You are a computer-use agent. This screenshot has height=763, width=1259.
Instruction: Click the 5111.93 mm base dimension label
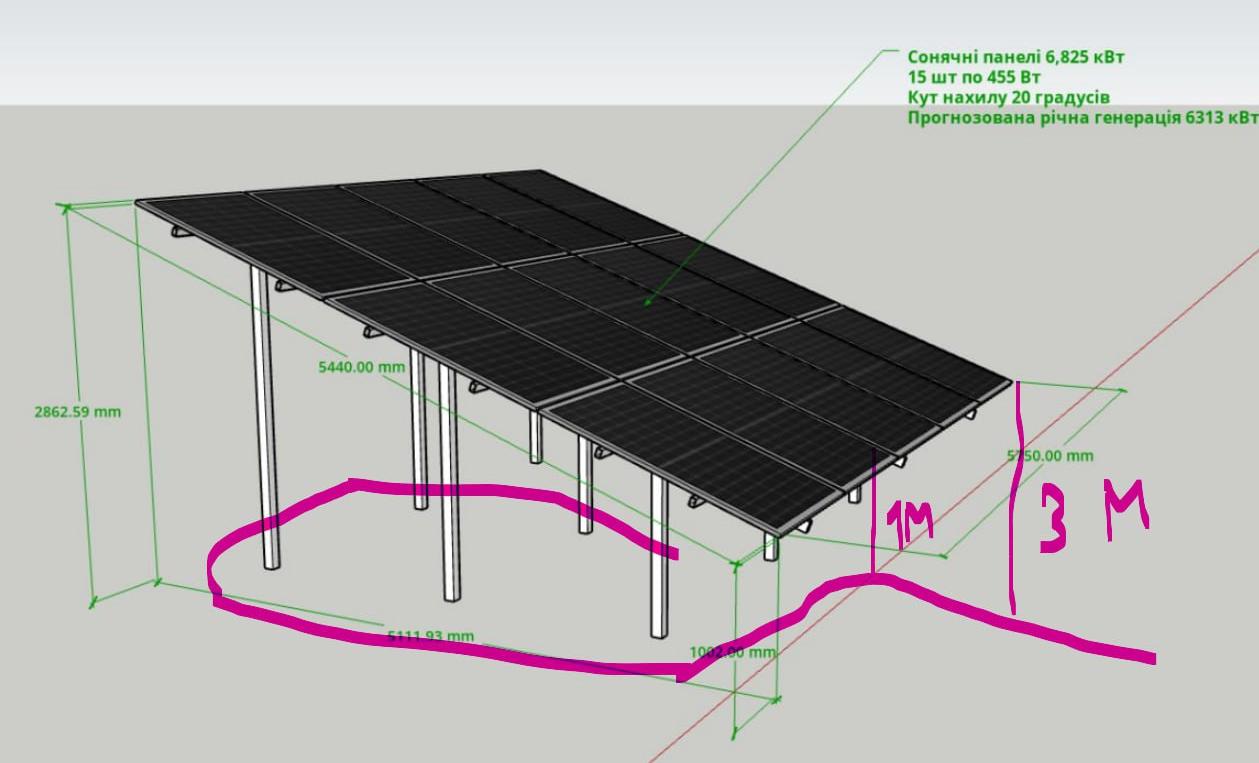430,636
